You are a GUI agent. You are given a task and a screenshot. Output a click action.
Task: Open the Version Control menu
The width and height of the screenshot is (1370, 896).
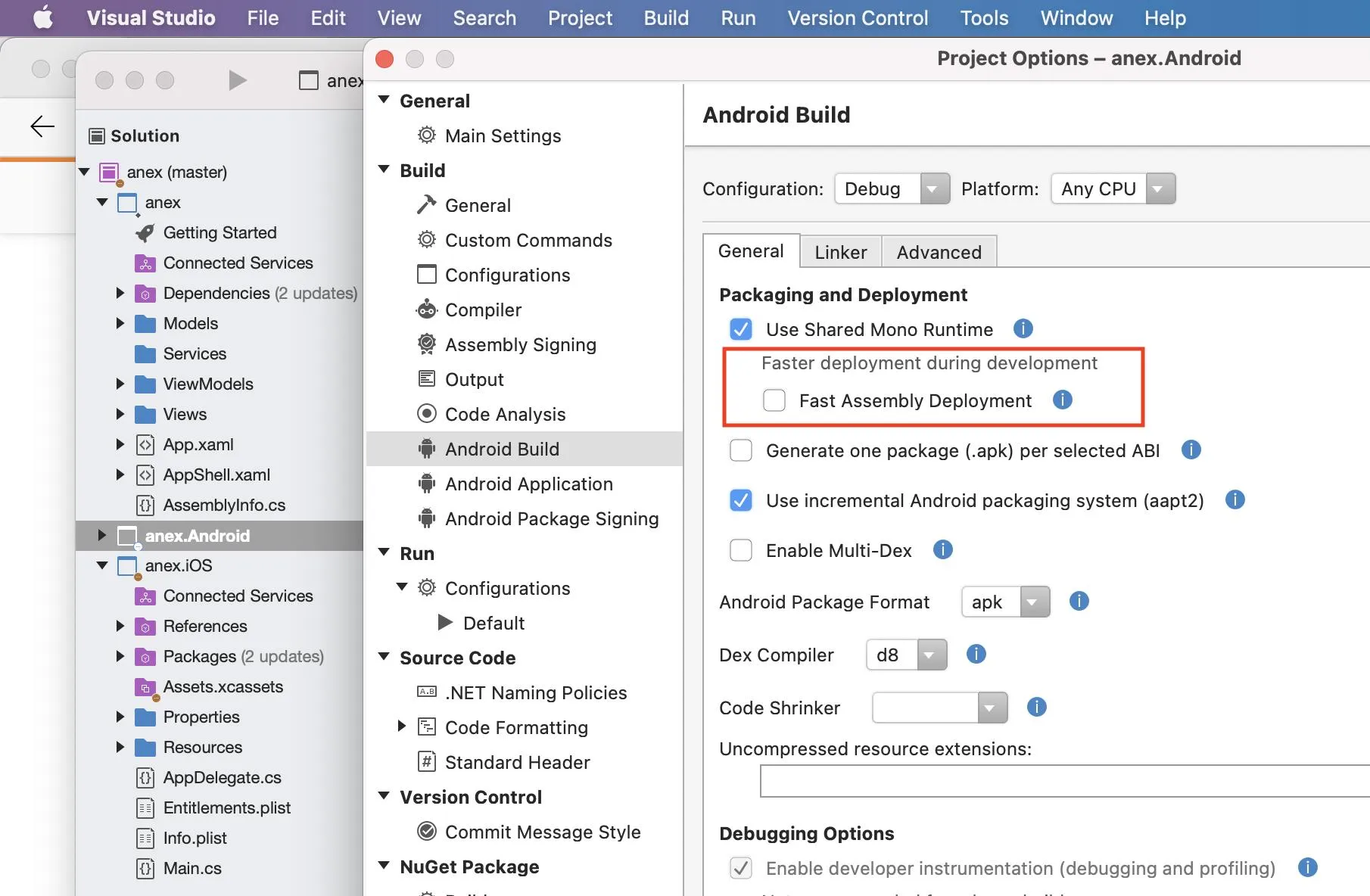point(858,18)
